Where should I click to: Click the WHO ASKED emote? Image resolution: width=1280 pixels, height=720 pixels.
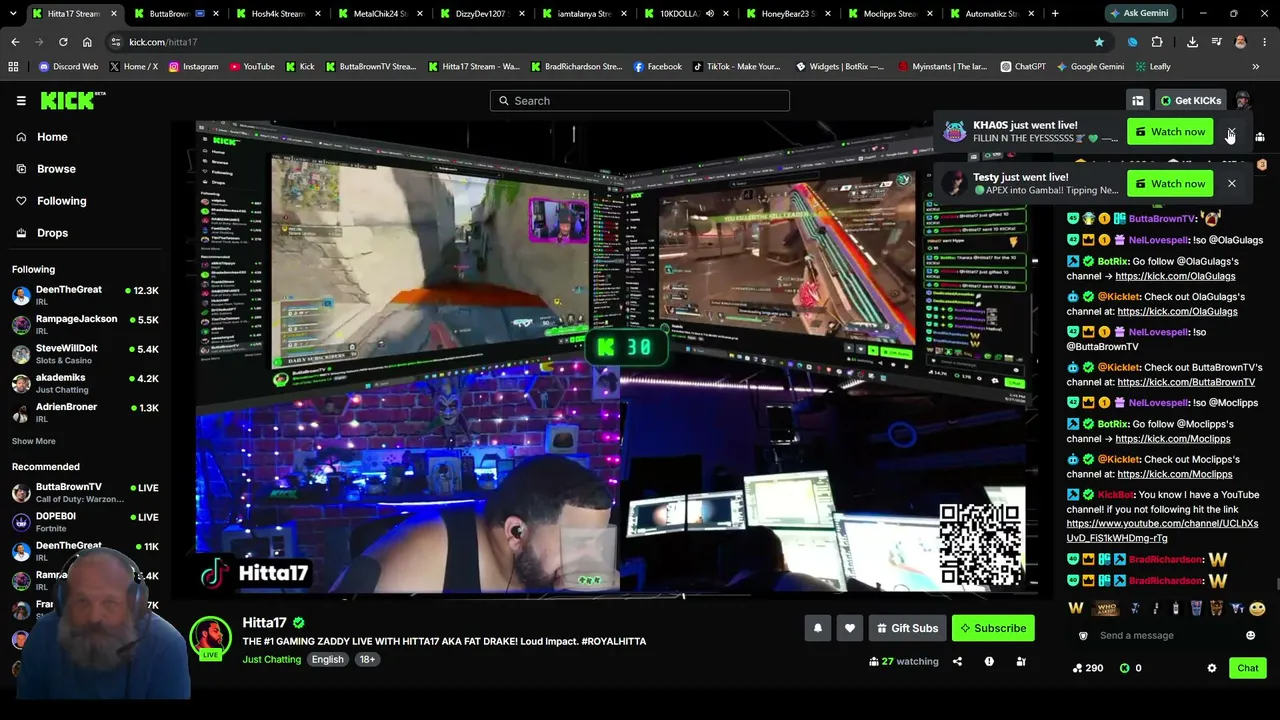1107,608
